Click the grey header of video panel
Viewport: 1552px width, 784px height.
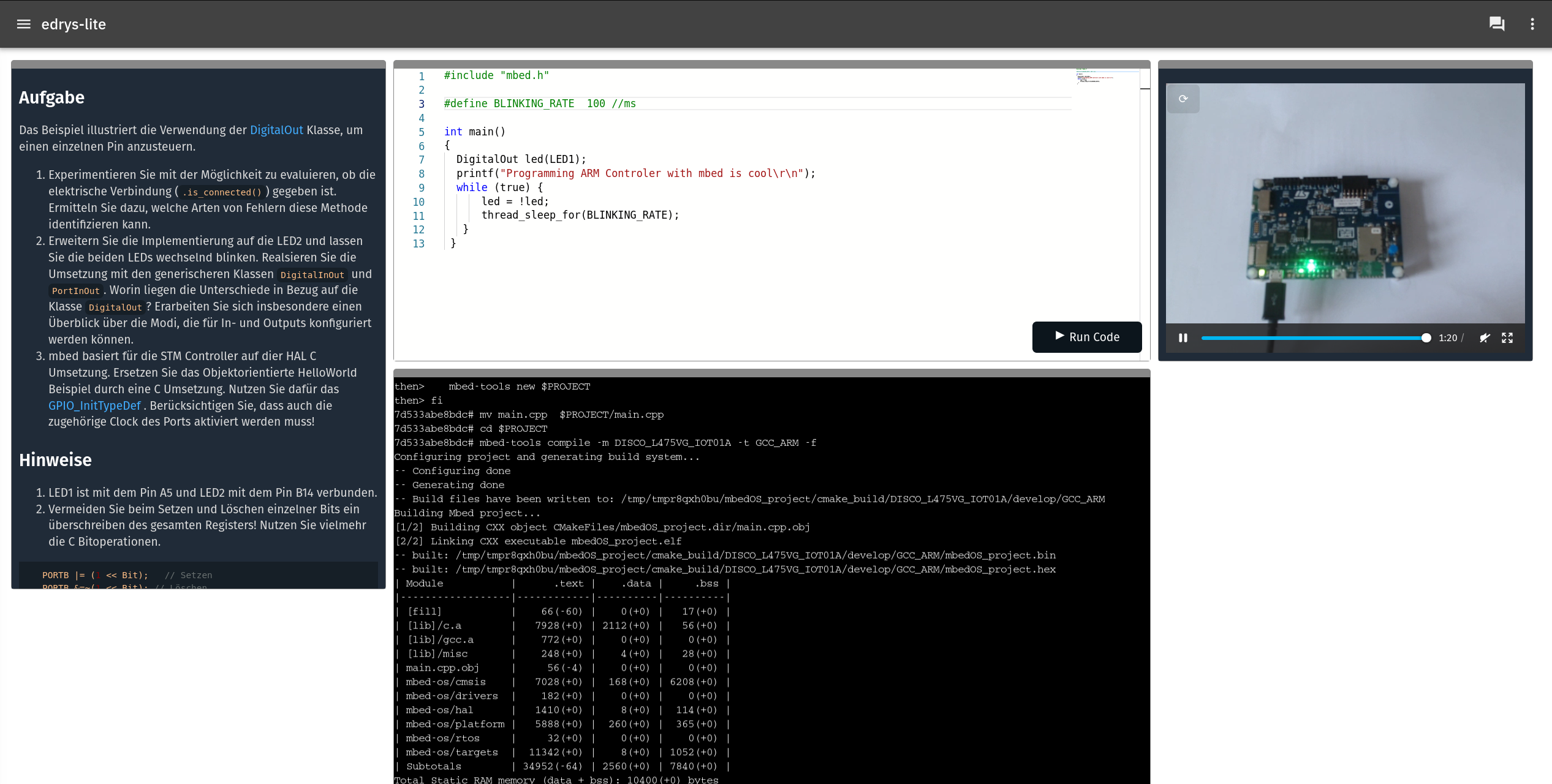(1344, 64)
